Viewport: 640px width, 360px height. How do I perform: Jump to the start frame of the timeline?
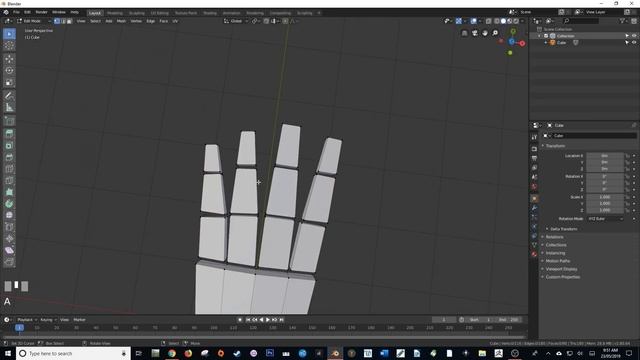(248, 320)
